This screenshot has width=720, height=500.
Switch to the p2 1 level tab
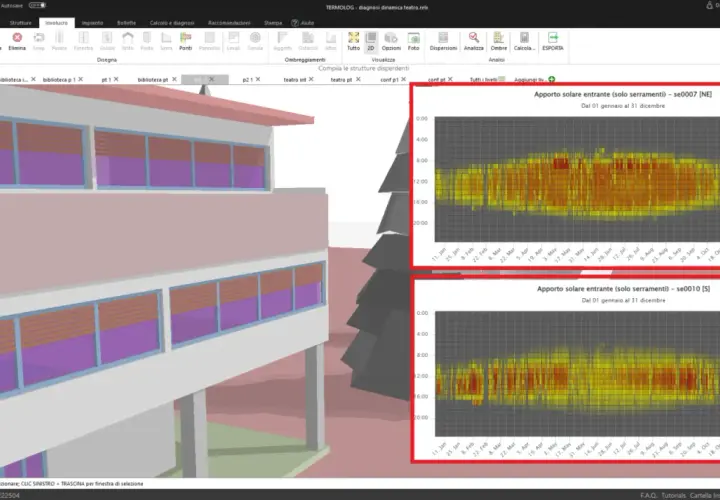click(248, 79)
